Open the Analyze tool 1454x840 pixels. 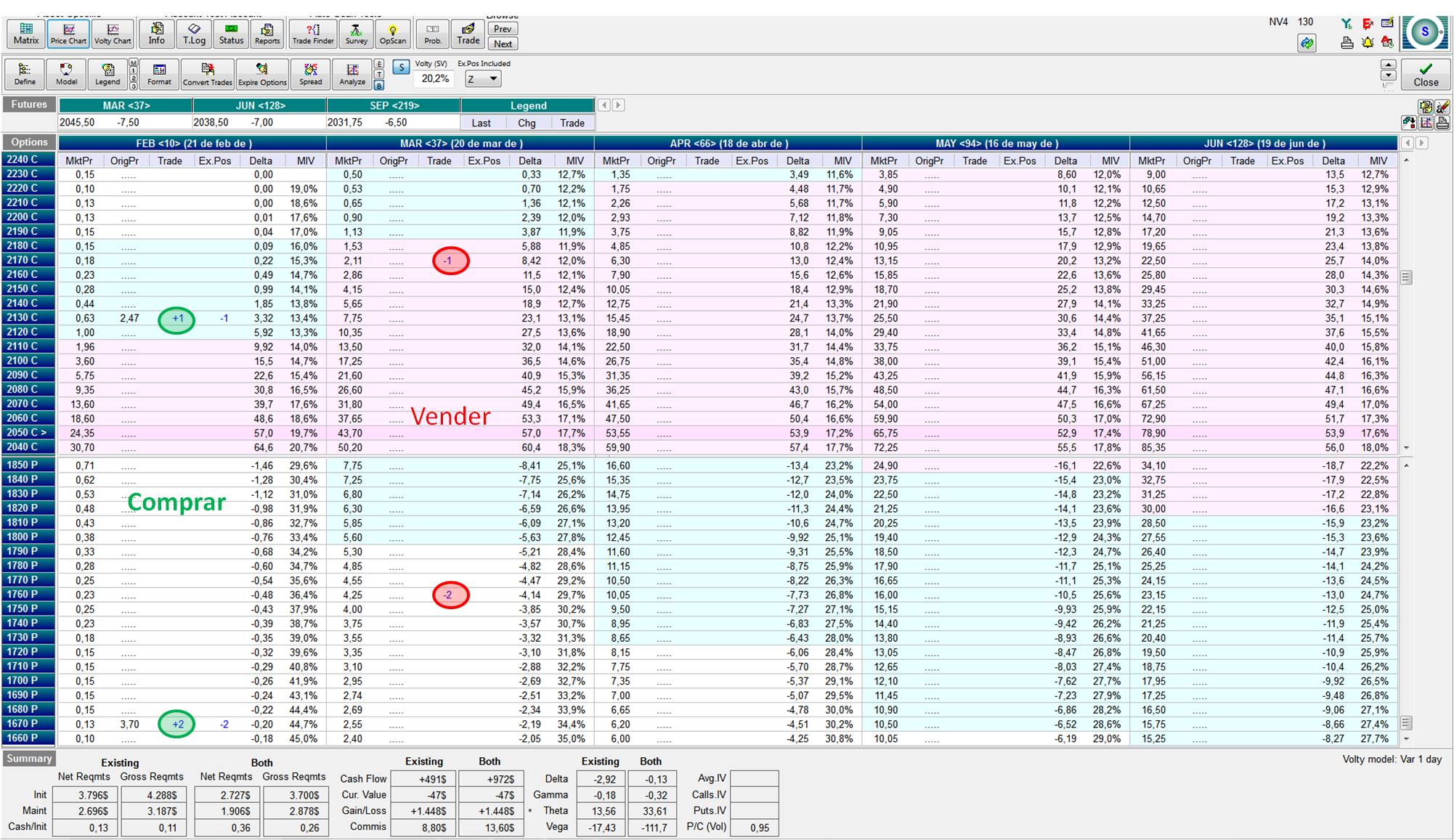(x=352, y=73)
